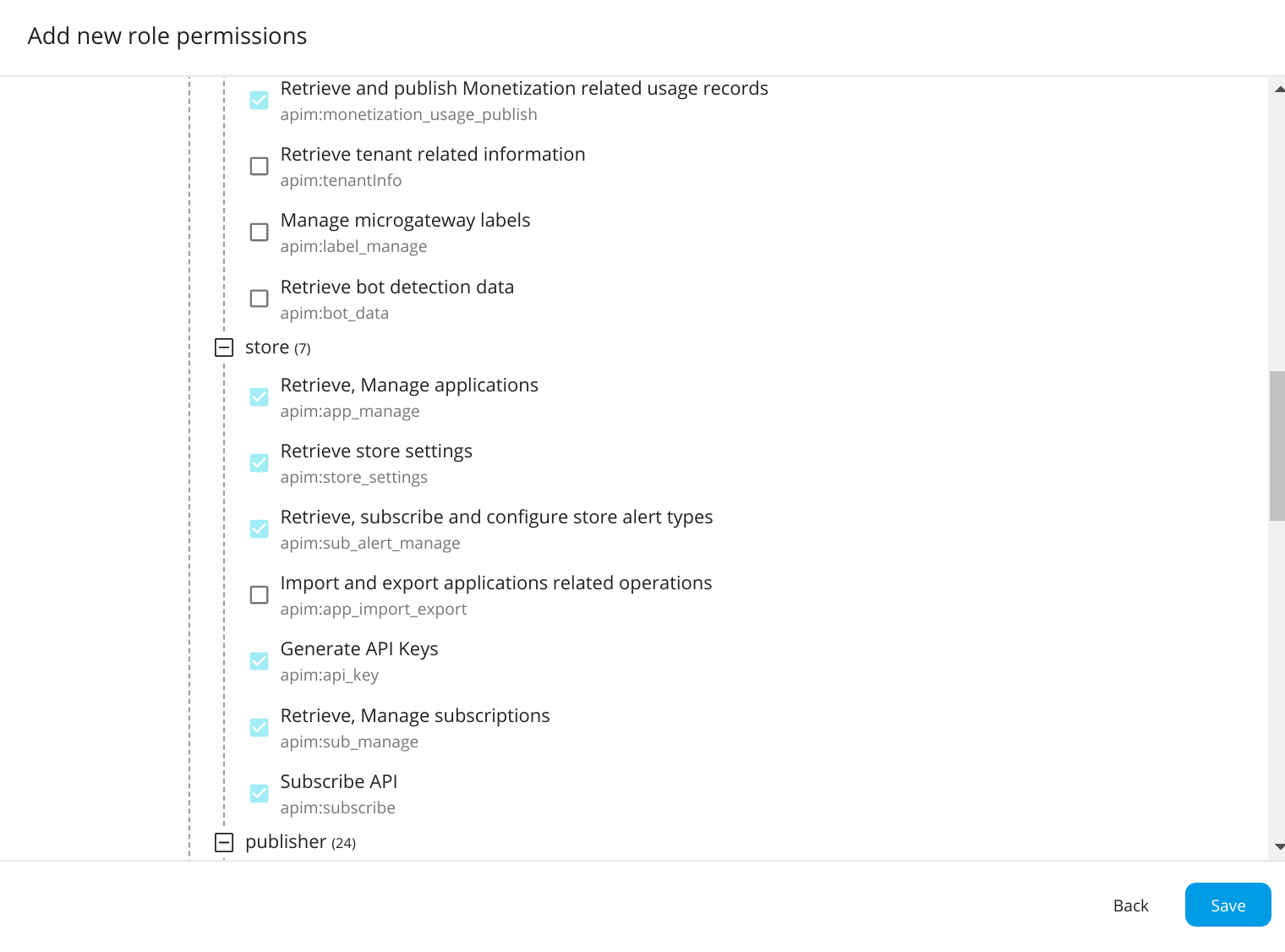Select the apim:app_manage permission label
The image size is (1285, 952).
coord(350,411)
